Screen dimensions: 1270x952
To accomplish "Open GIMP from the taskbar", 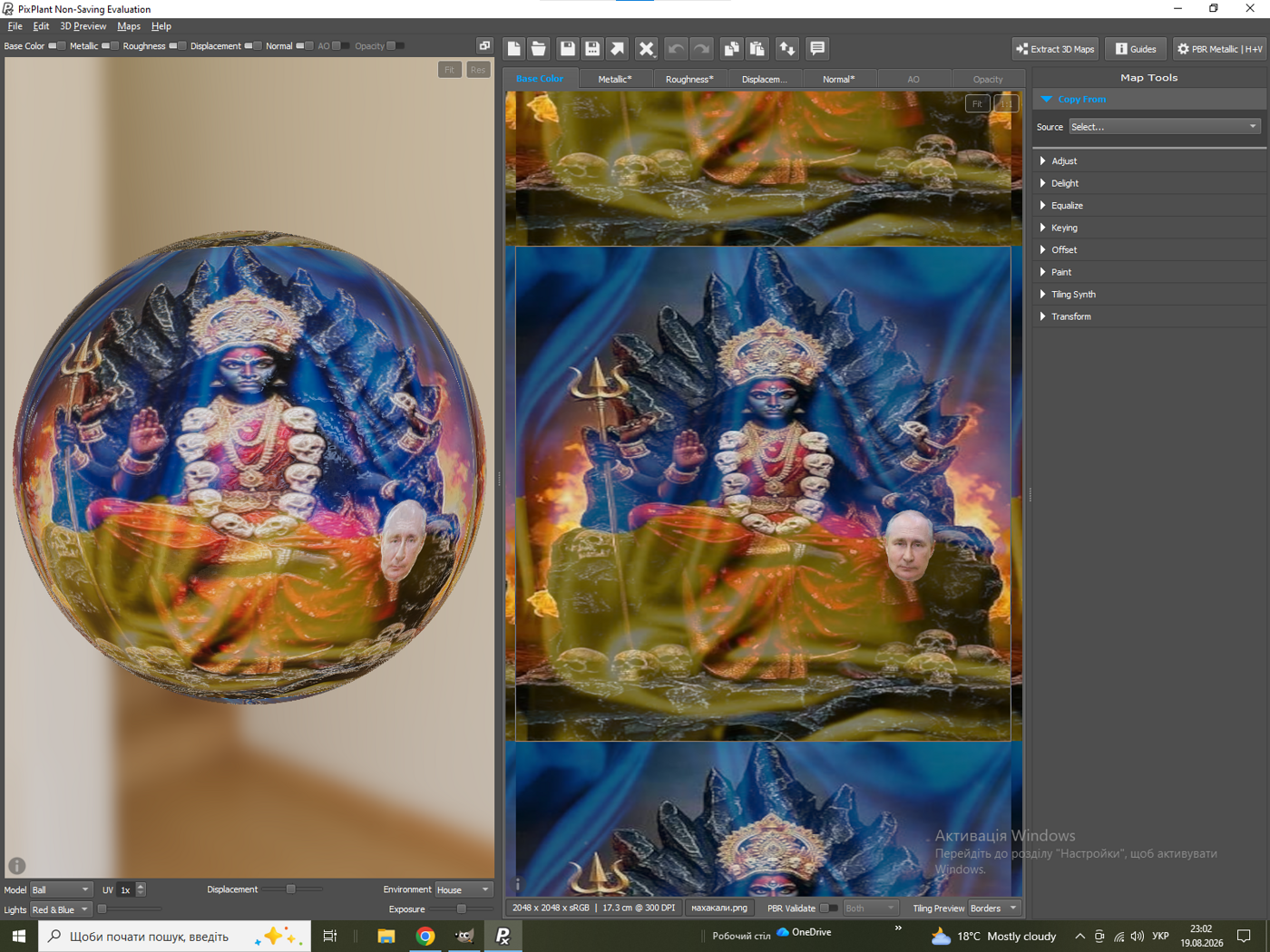I will (x=464, y=936).
